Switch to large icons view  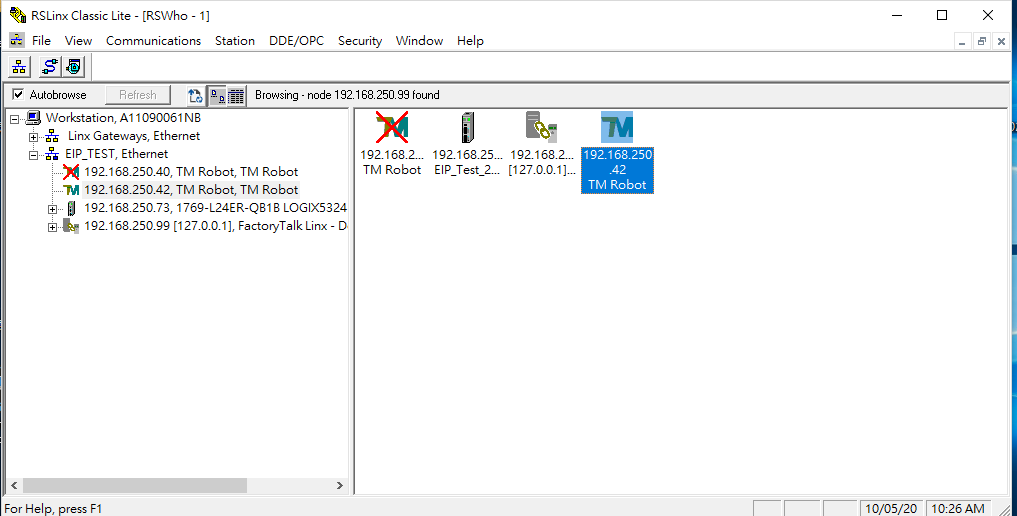tap(217, 96)
